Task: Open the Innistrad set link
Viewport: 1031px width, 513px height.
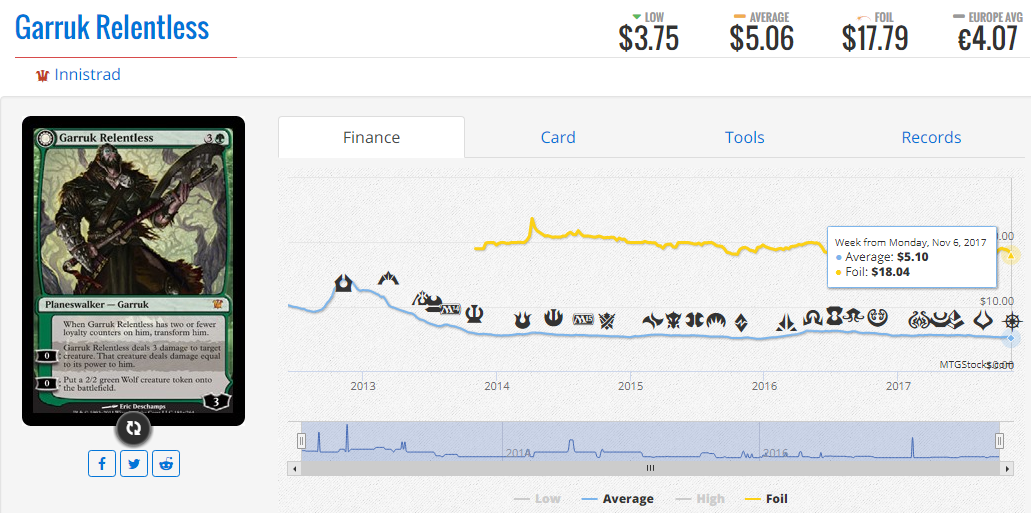Action: coord(87,75)
